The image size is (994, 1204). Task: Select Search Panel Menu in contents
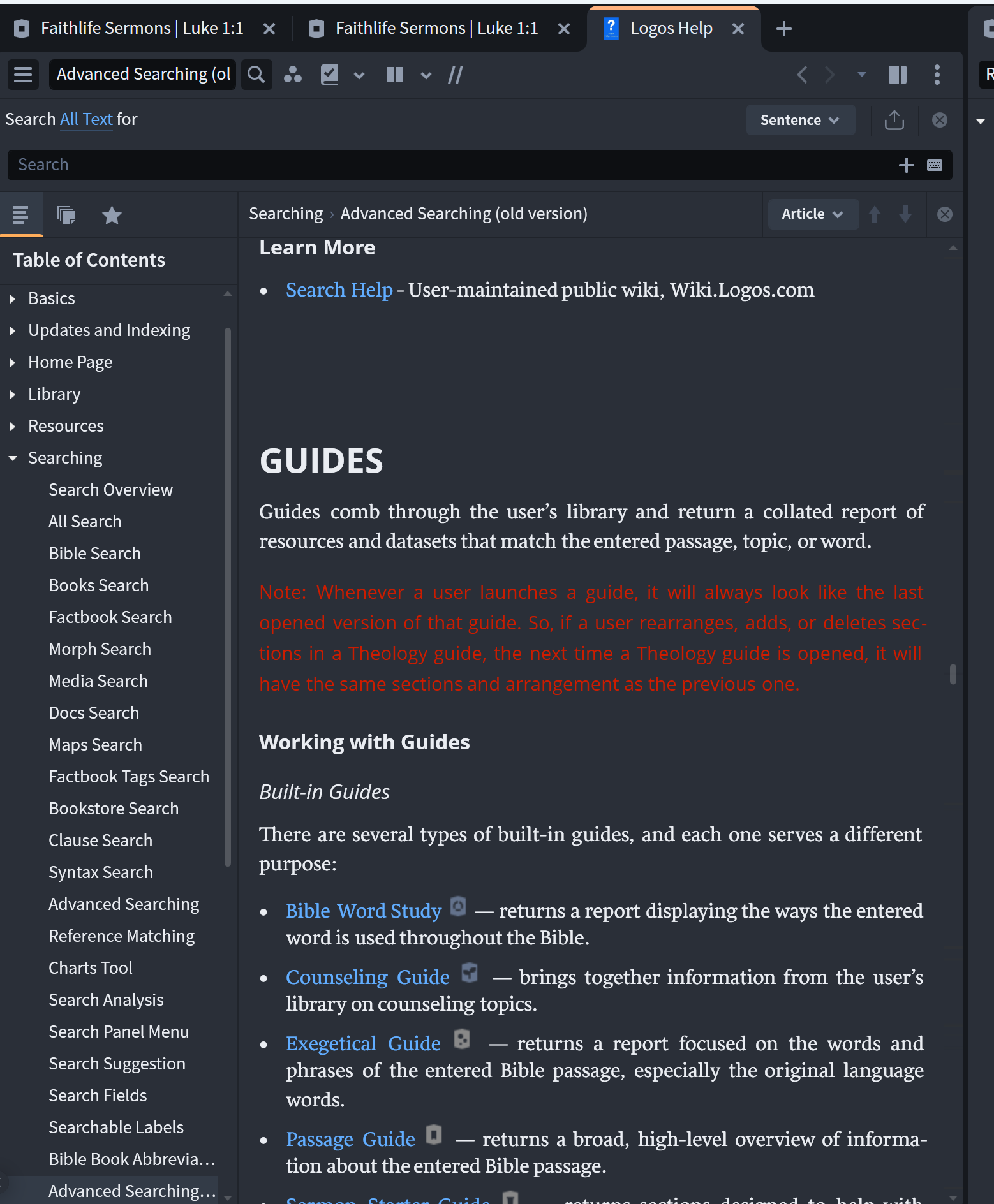(119, 1032)
